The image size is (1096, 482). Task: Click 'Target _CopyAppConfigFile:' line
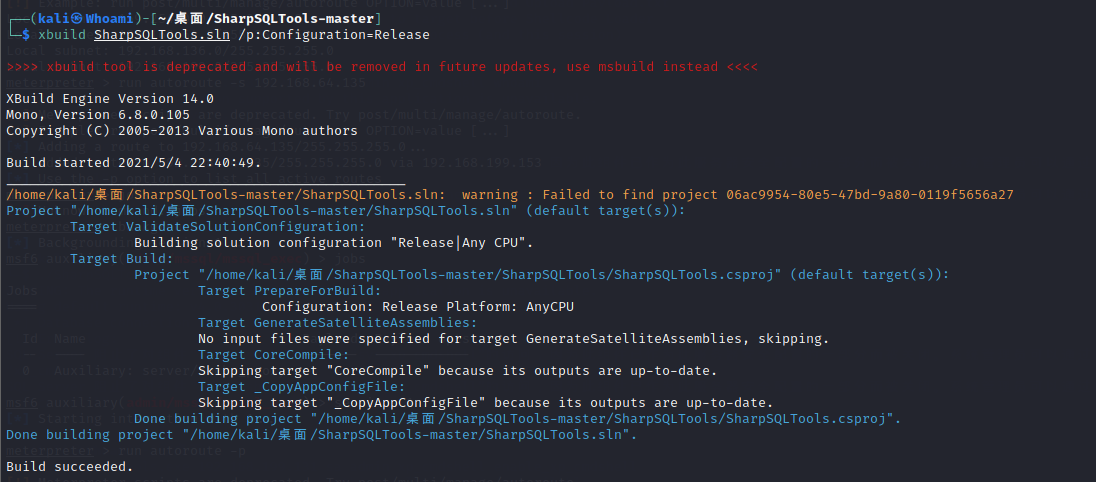tap(301, 387)
